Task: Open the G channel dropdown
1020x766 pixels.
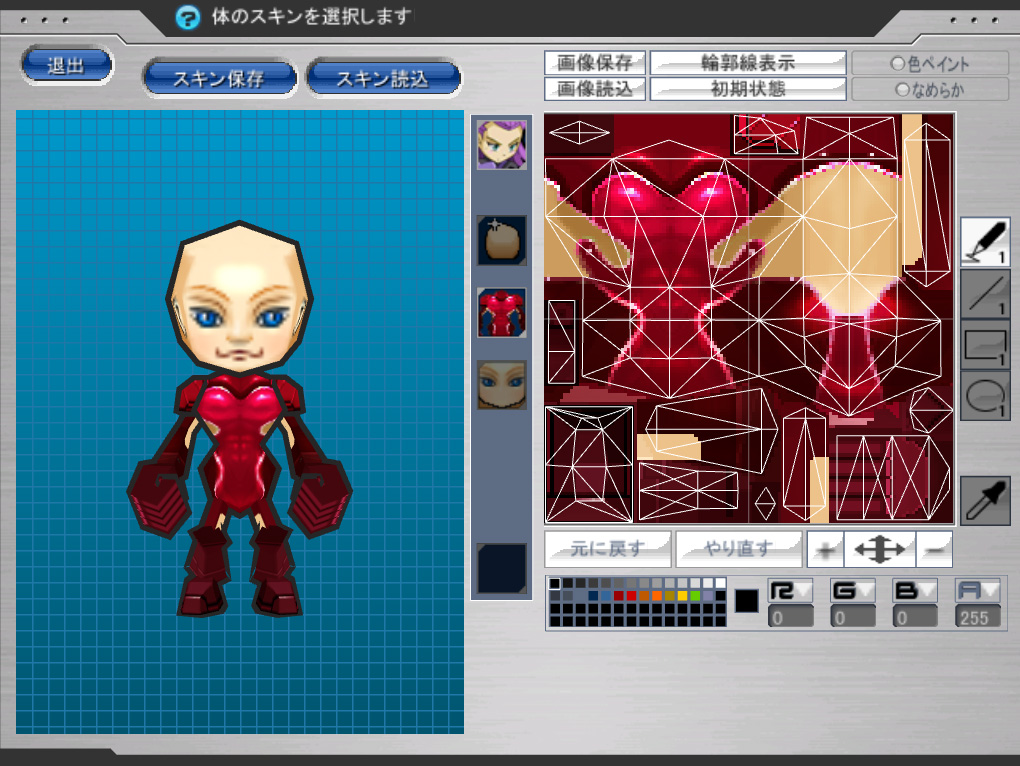Action: click(853, 590)
